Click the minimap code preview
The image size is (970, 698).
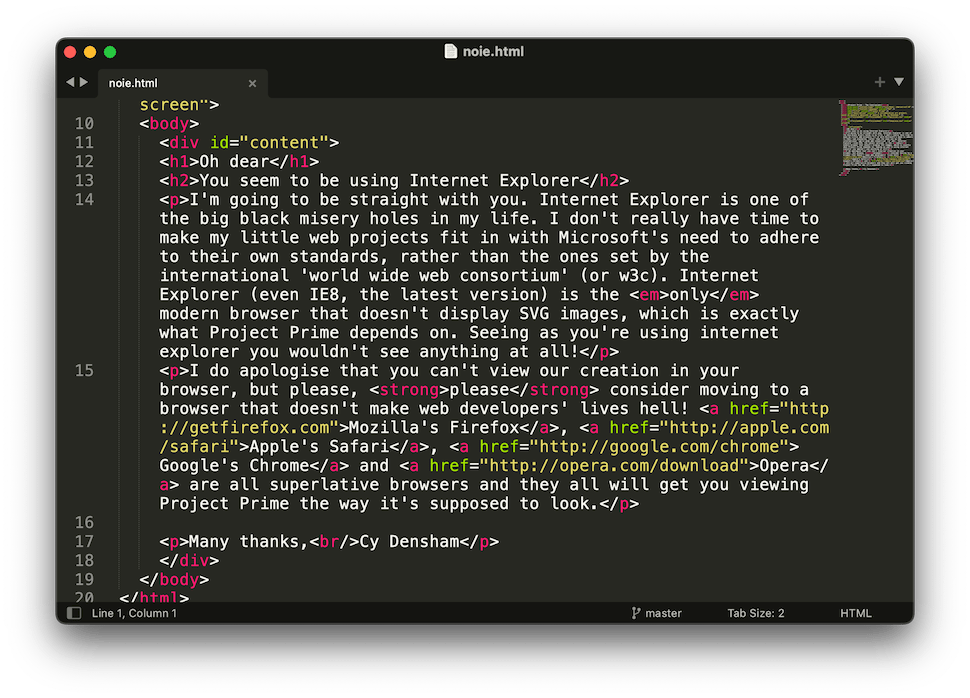click(x=876, y=137)
